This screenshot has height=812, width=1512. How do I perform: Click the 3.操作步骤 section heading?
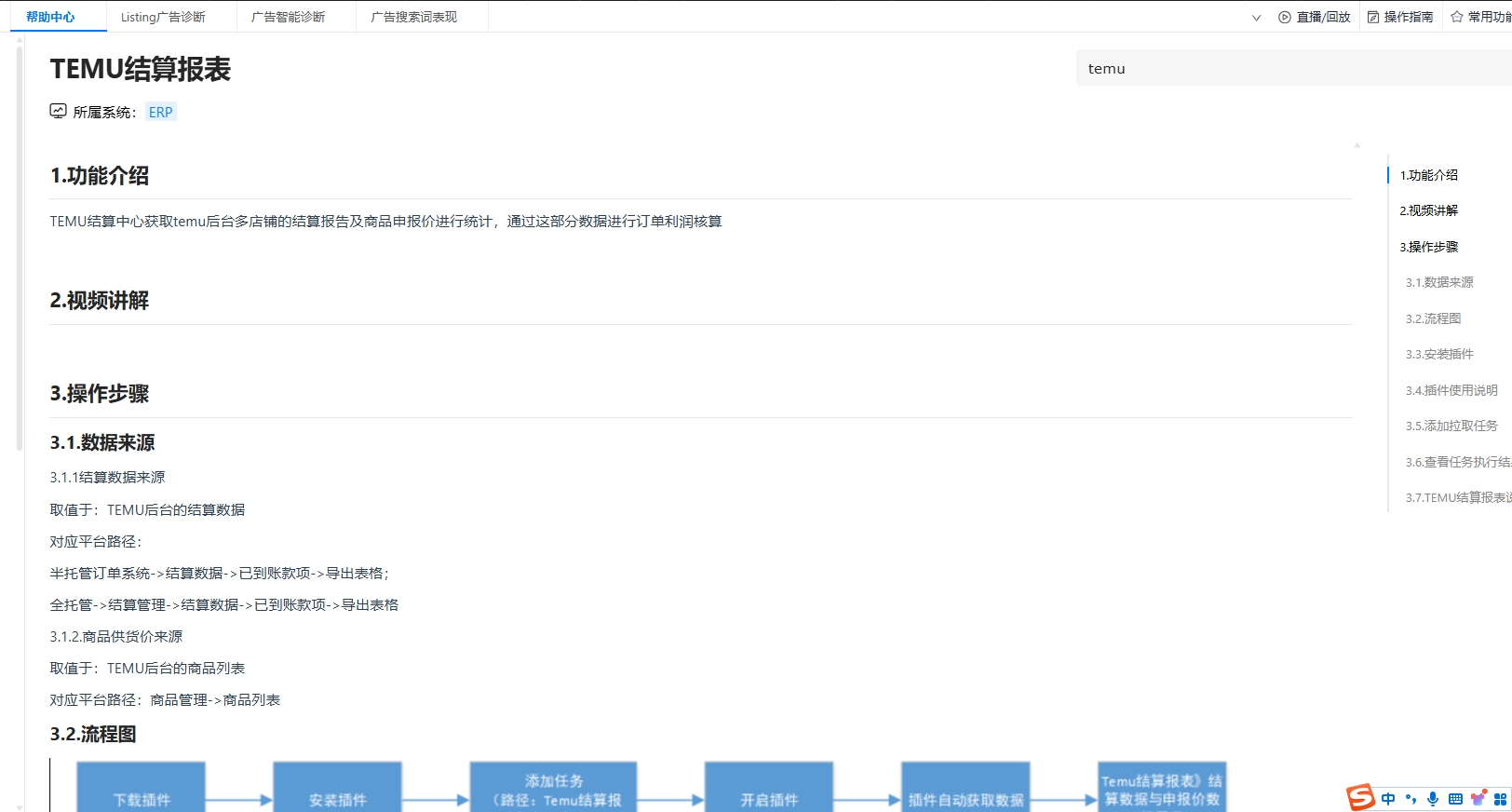(100, 394)
